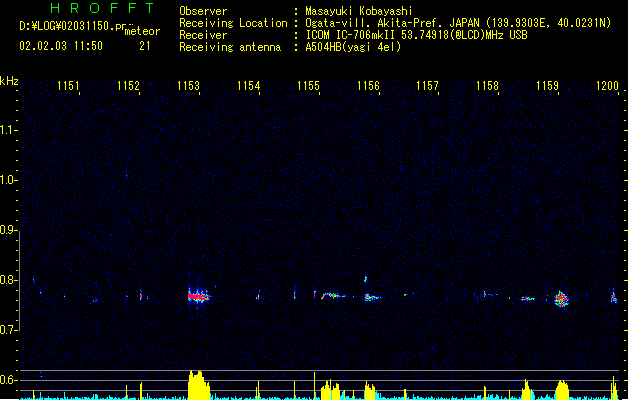The height and width of the screenshot is (400, 629).
Task: Click the 1158 time axis marker
Action: tap(487, 86)
